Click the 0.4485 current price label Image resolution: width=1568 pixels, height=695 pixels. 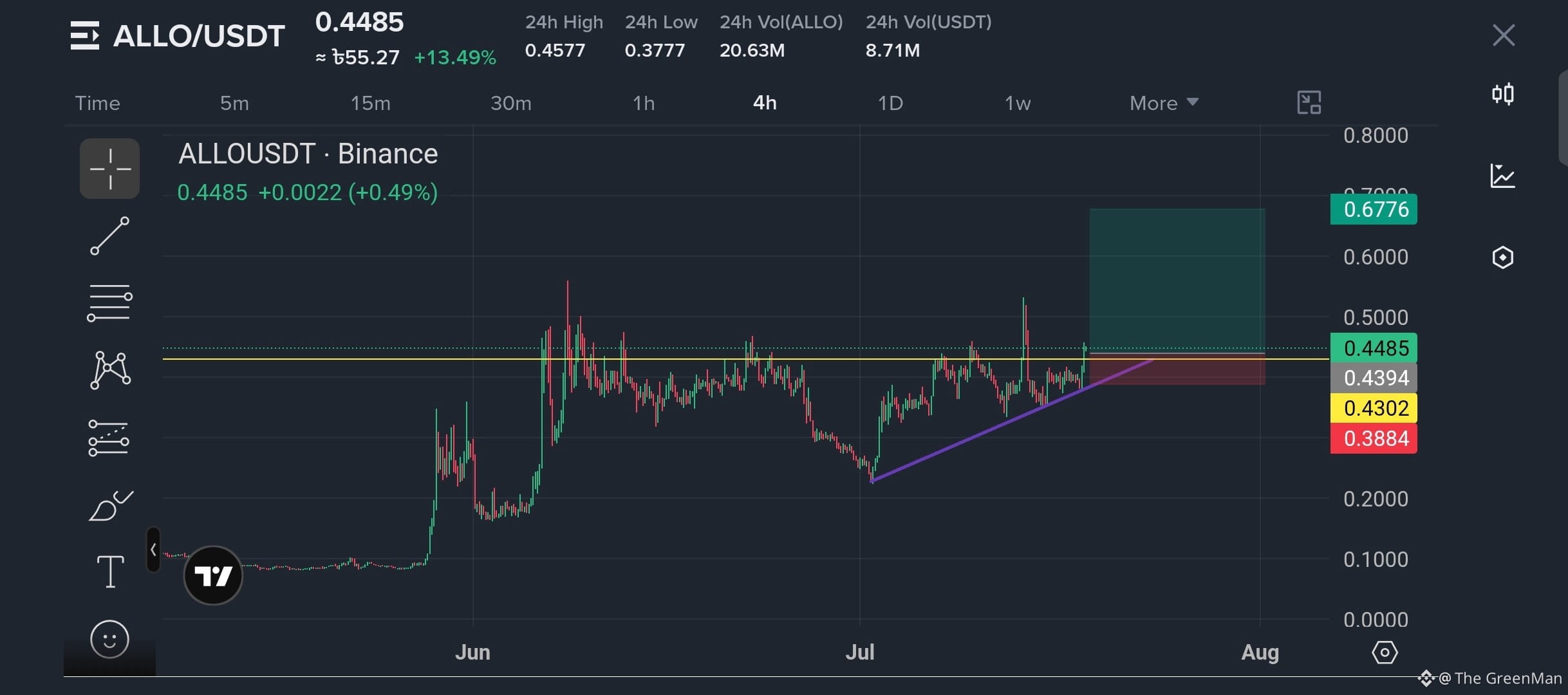(1374, 348)
